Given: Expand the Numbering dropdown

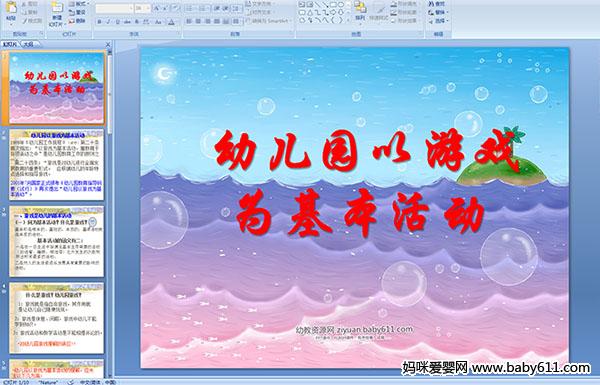Looking at the screenshot, I should [x=207, y=8].
